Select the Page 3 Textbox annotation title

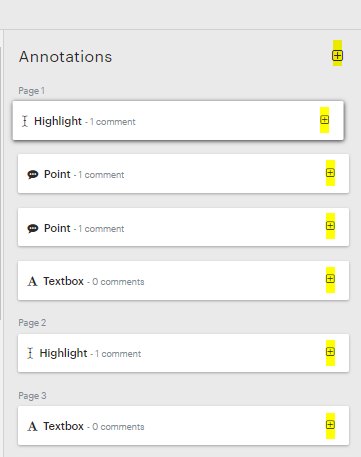point(63,426)
